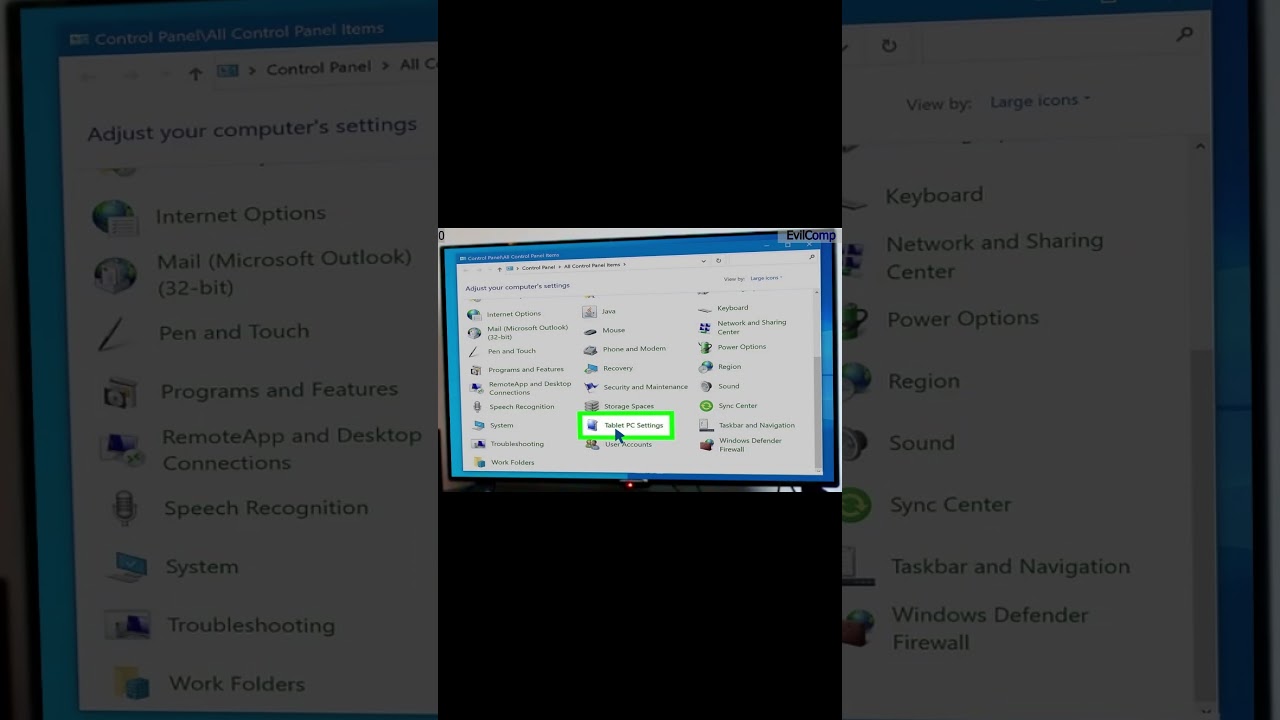Screen dimensions: 1280x720
Task: Open the Region item in center video frame
Action: tap(720, 367)
